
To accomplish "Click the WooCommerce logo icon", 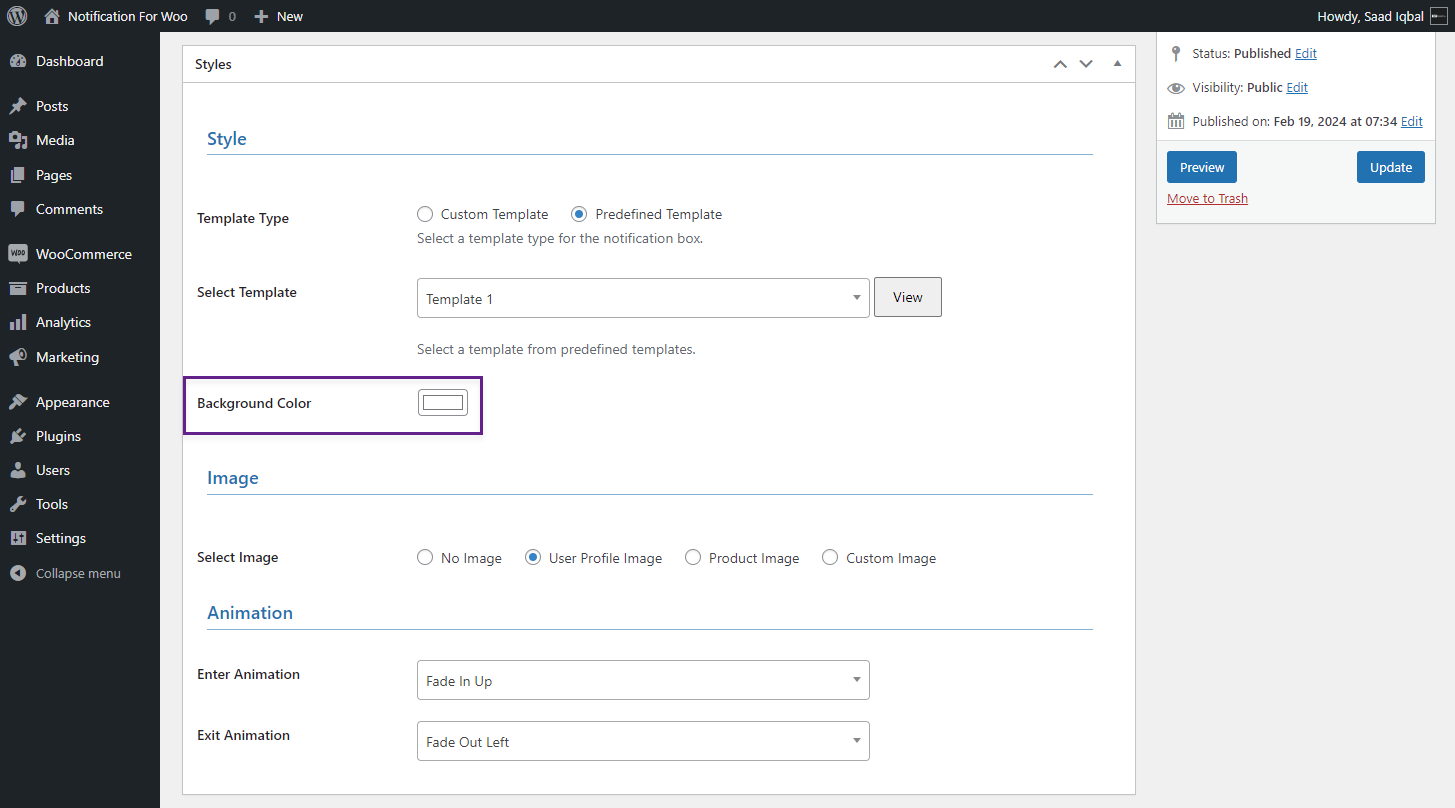I will click(x=18, y=254).
